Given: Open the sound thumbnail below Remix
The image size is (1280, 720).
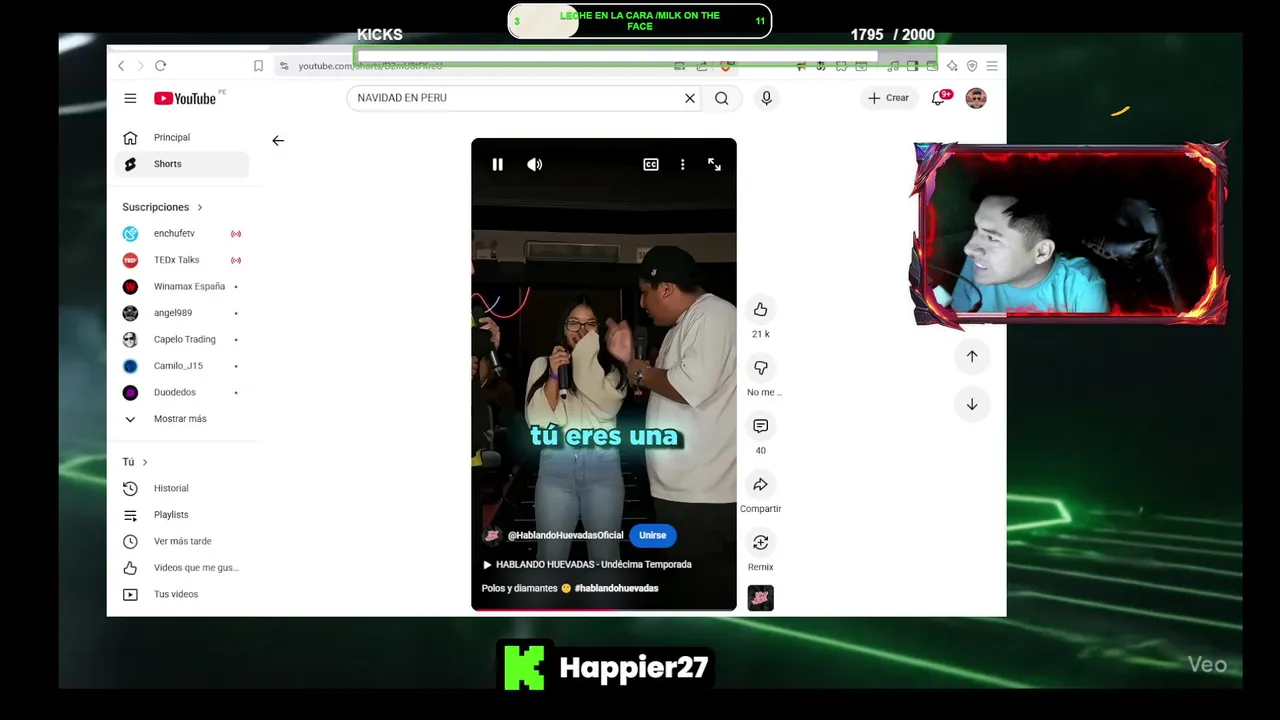Looking at the screenshot, I should (x=761, y=598).
